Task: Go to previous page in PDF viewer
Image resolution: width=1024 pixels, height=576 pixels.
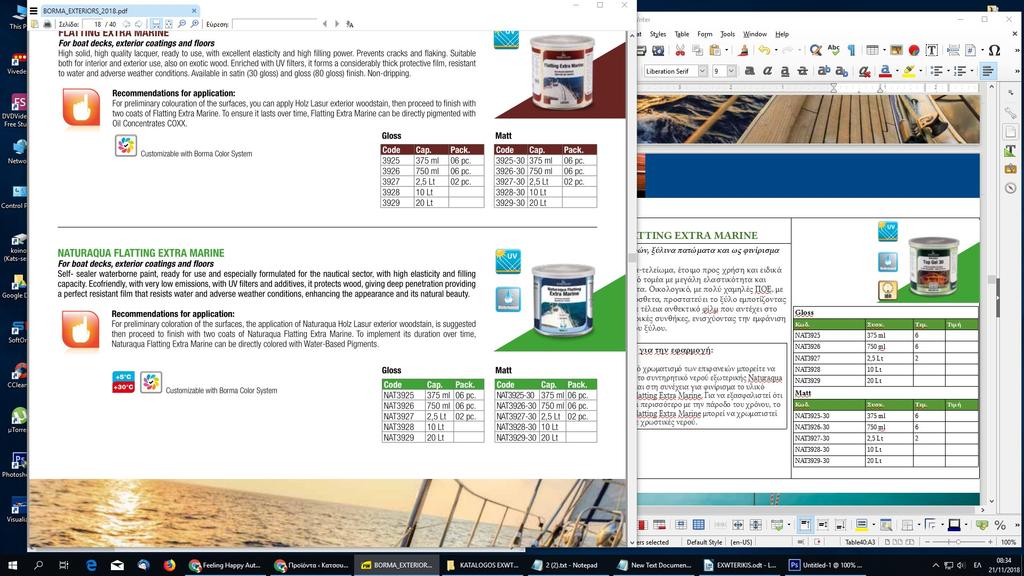Action: [126, 24]
